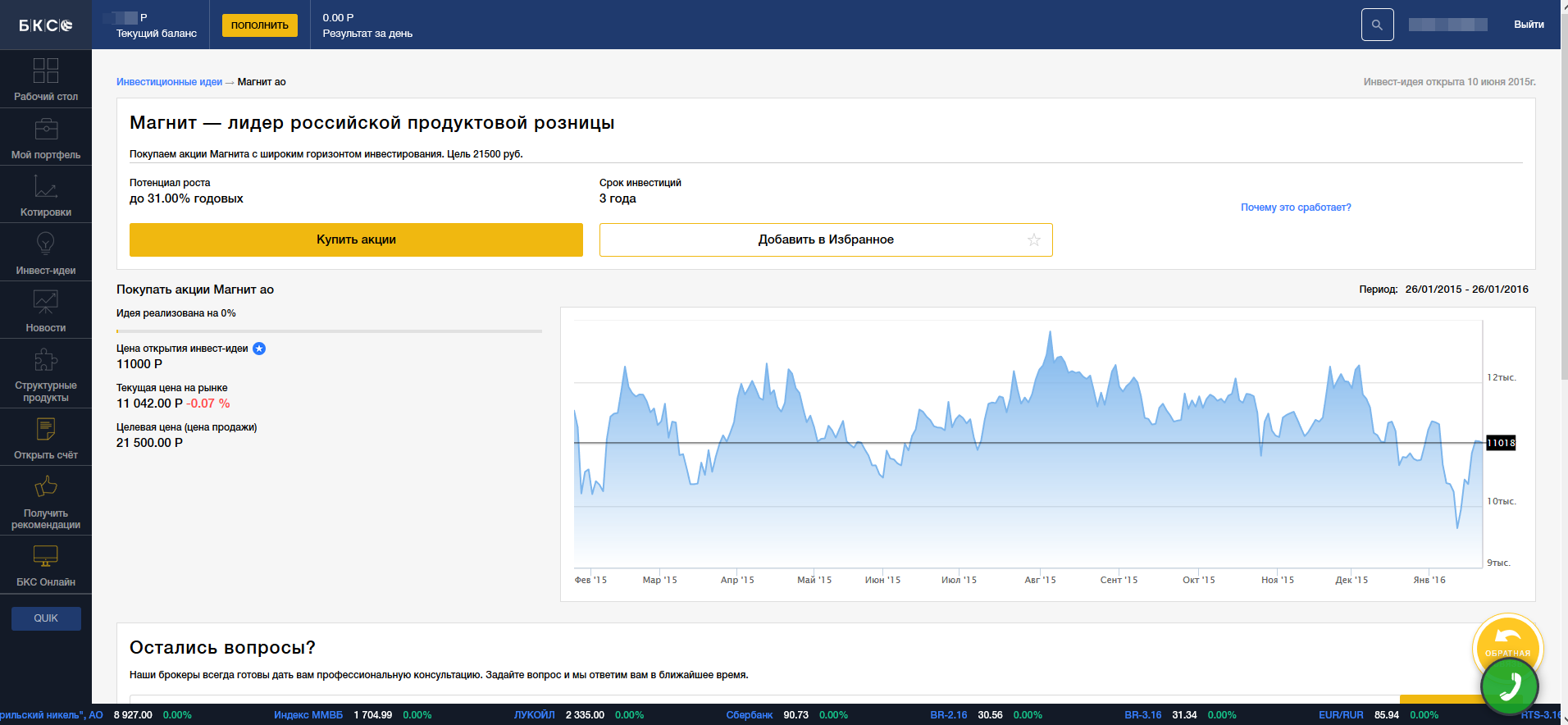Click the opening price 11000 Р
Image resolution: width=1568 pixels, height=725 pixels.
point(139,364)
